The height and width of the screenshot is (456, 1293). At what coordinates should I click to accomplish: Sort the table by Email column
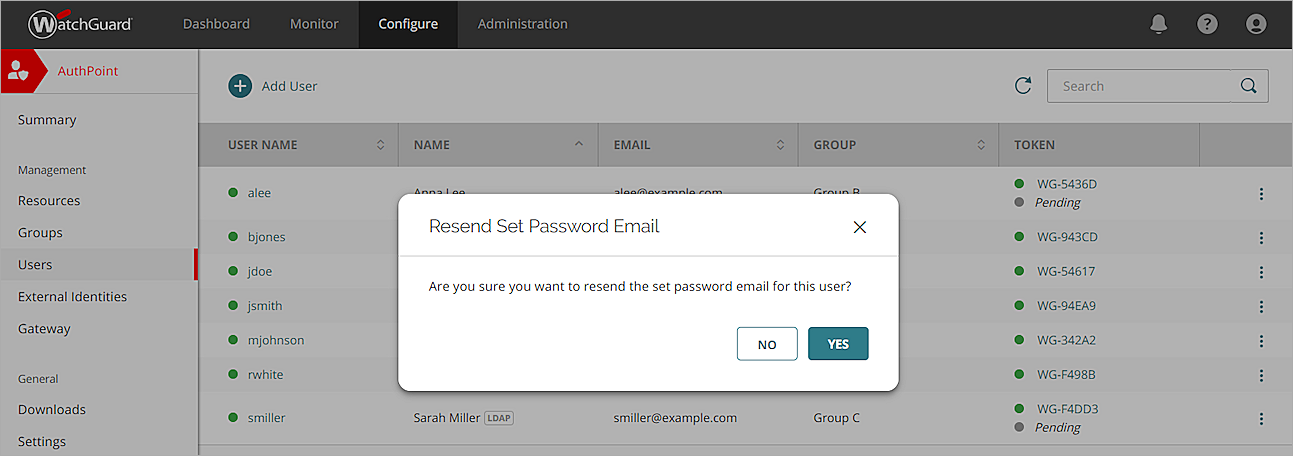(x=780, y=145)
